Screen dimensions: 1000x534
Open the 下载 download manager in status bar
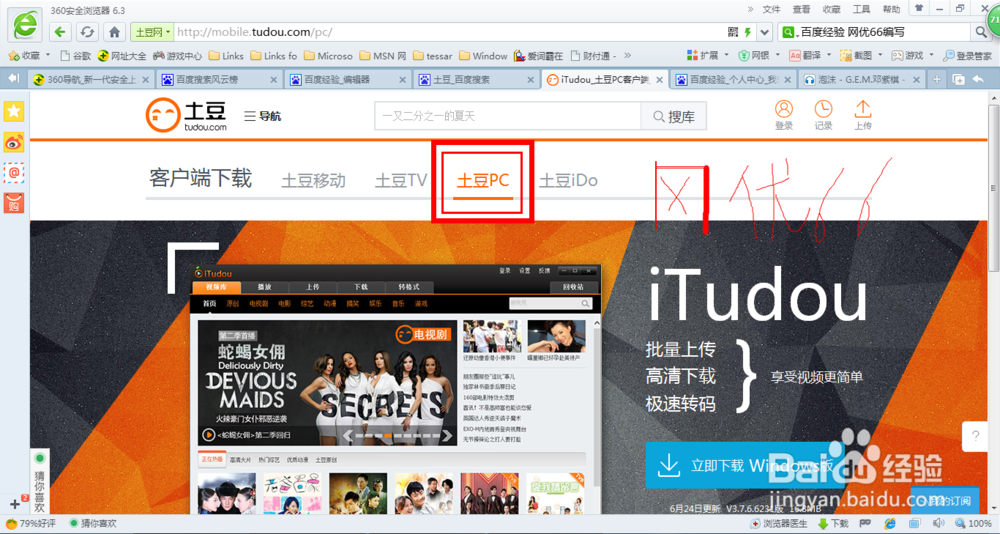tap(834, 524)
